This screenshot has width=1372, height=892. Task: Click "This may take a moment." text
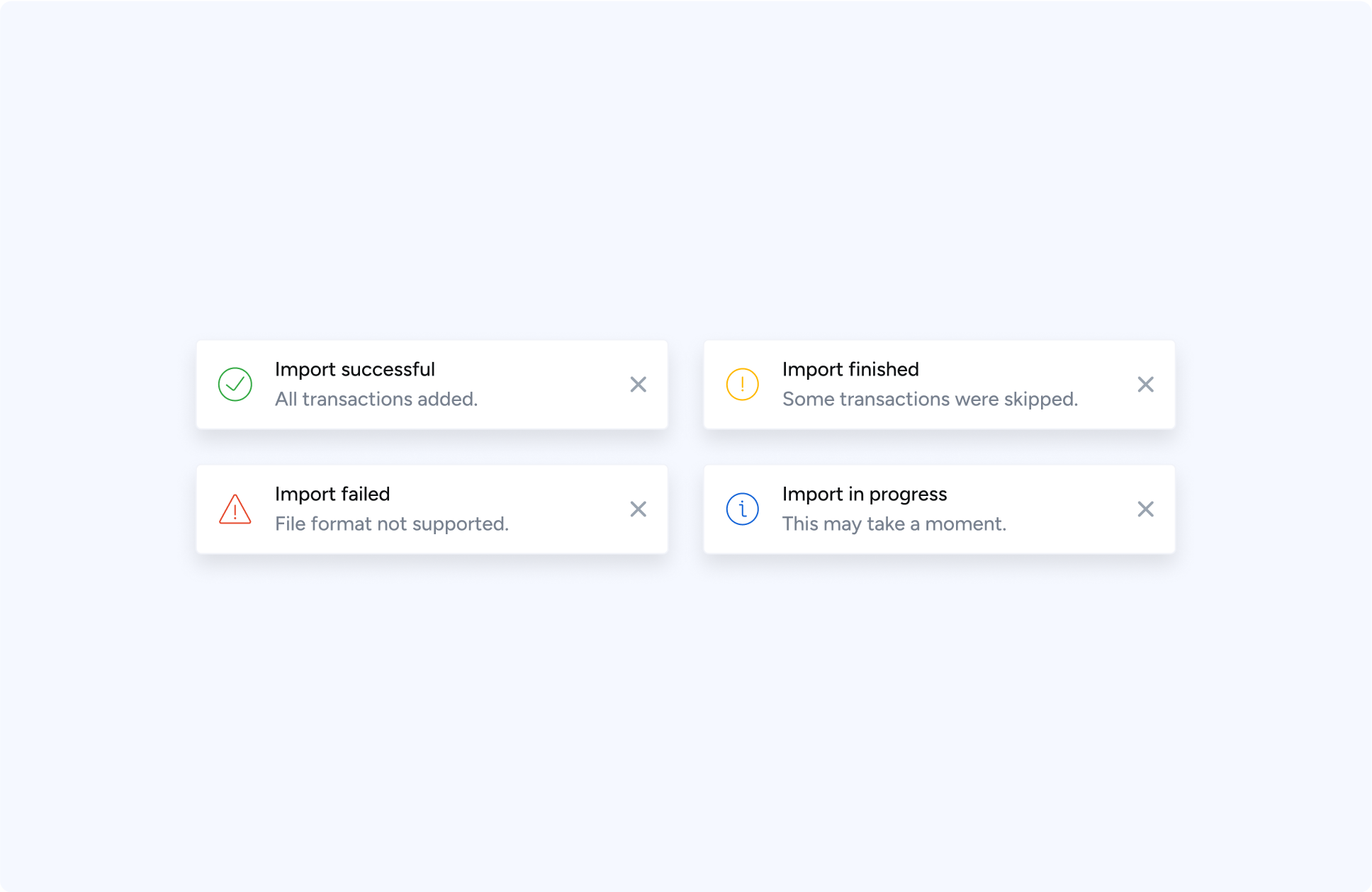coord(894,524)
